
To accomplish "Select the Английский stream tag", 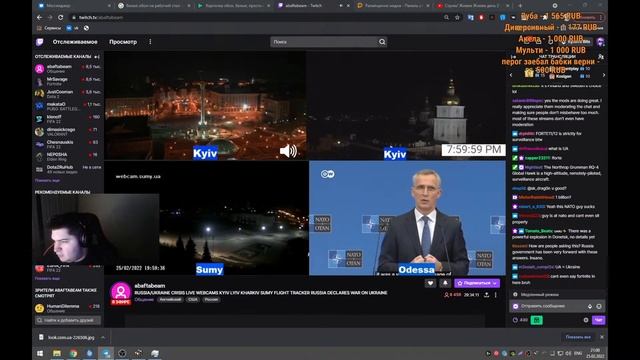I will pyautogui.click(x=170, y=300).
